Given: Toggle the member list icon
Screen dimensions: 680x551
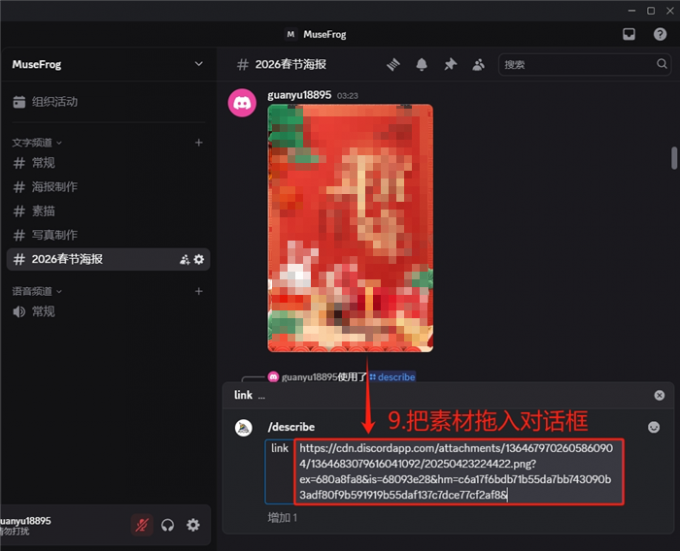Looking at the screenshot, I should coord(478,65).
